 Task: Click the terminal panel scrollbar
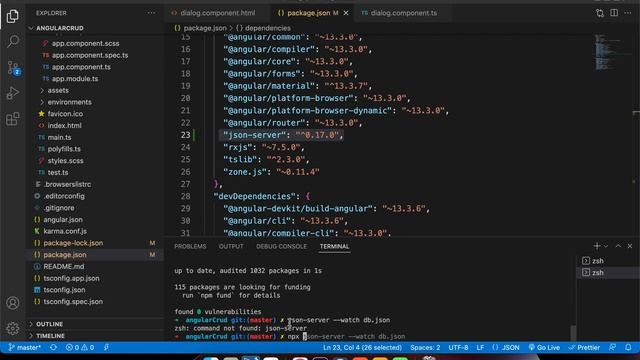pyautogui.click(x=573, y=333)
